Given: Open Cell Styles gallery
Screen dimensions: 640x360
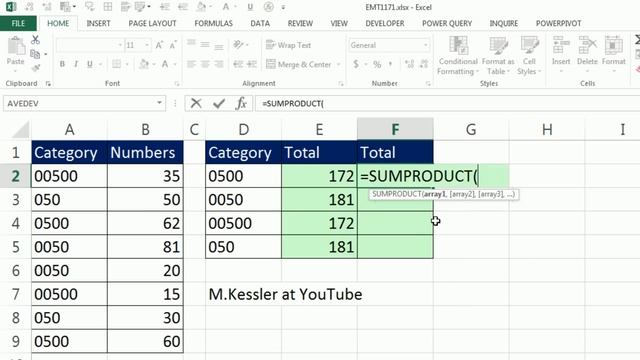Looking at the screenshot, I should pyautogui.click(x=529, y=56).
